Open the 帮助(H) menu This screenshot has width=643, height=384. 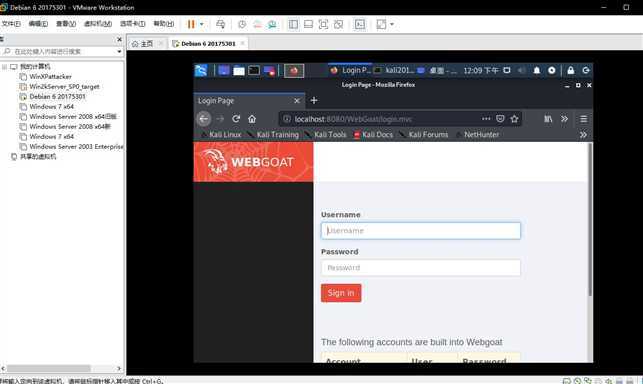pos(164,24)
